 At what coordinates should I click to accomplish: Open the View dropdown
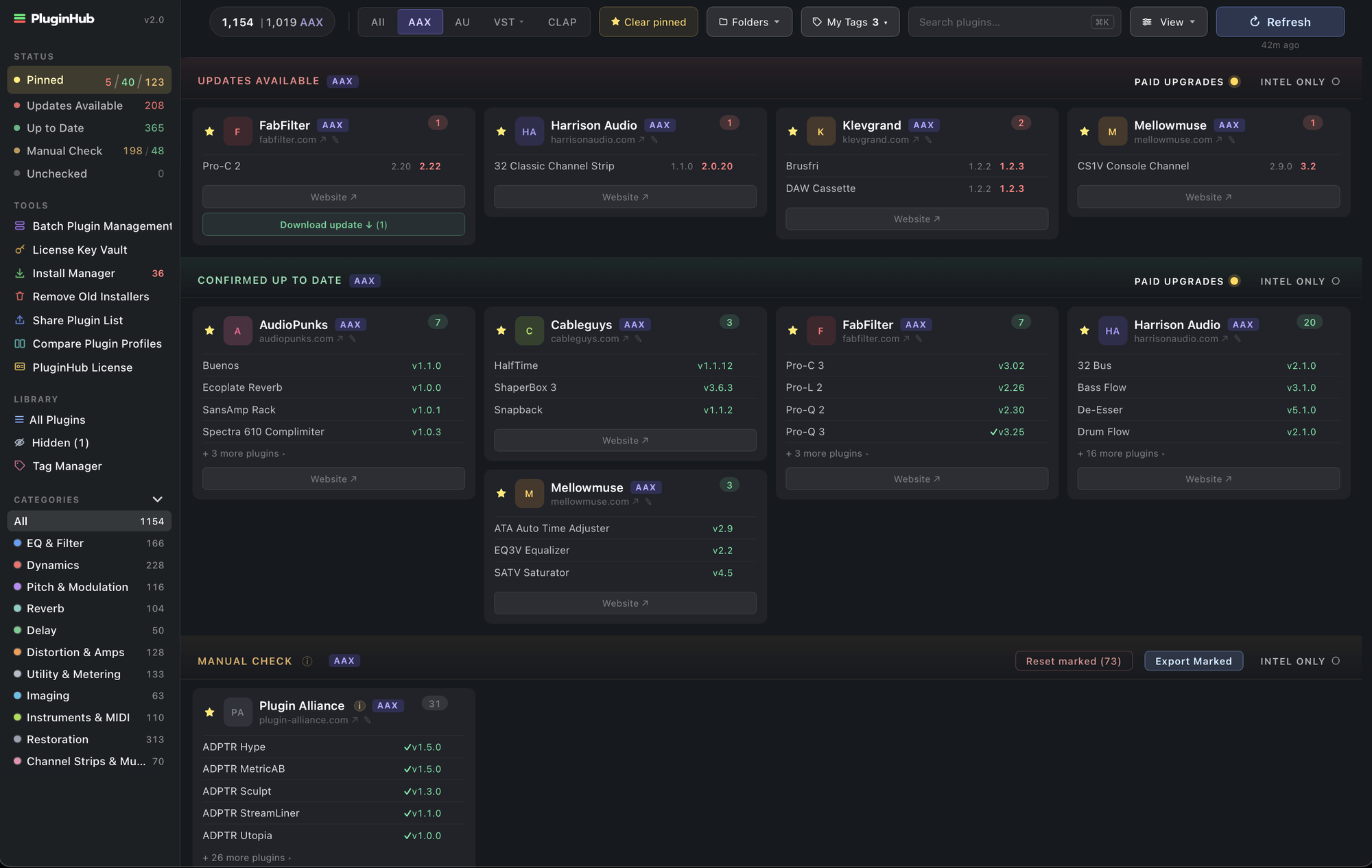pyautogui.click(x=1168, y=22)
